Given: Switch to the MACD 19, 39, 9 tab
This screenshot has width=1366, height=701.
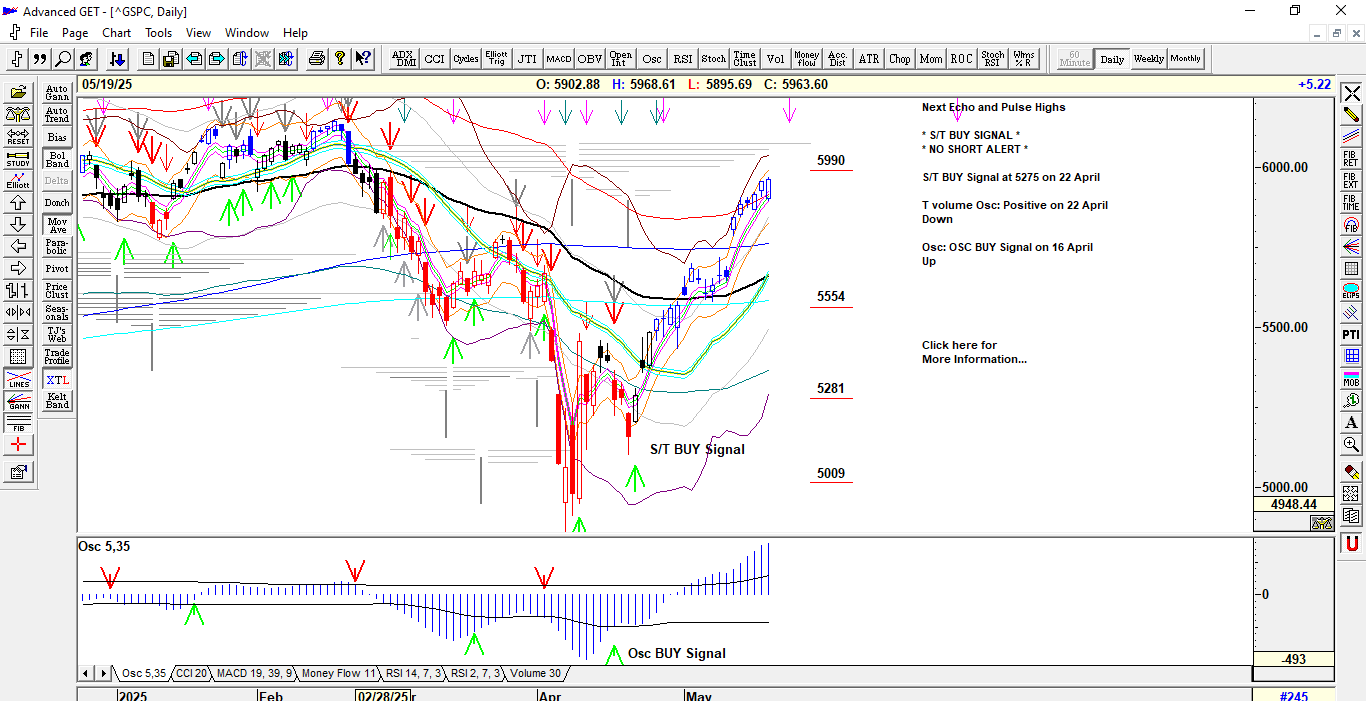Looking at the screenshot, I should (254, 673).
